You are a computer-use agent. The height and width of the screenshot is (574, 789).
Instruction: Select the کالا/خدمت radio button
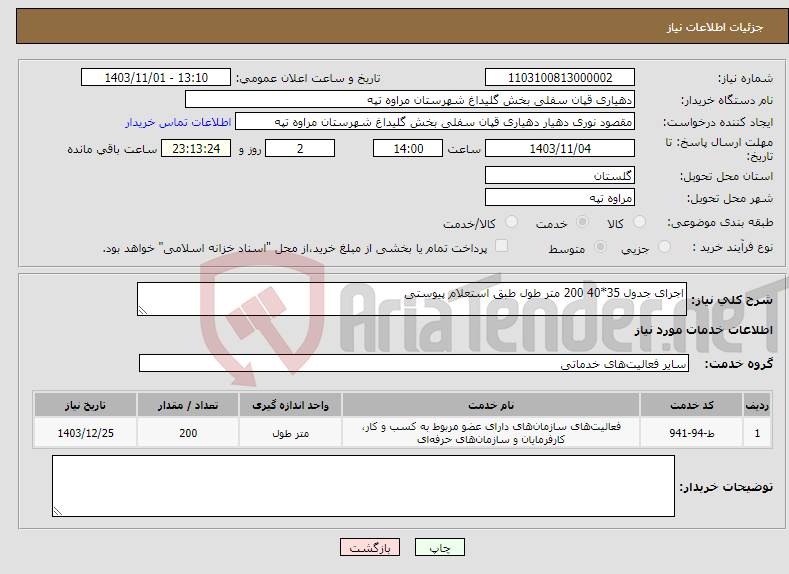[x=511, y=222]
